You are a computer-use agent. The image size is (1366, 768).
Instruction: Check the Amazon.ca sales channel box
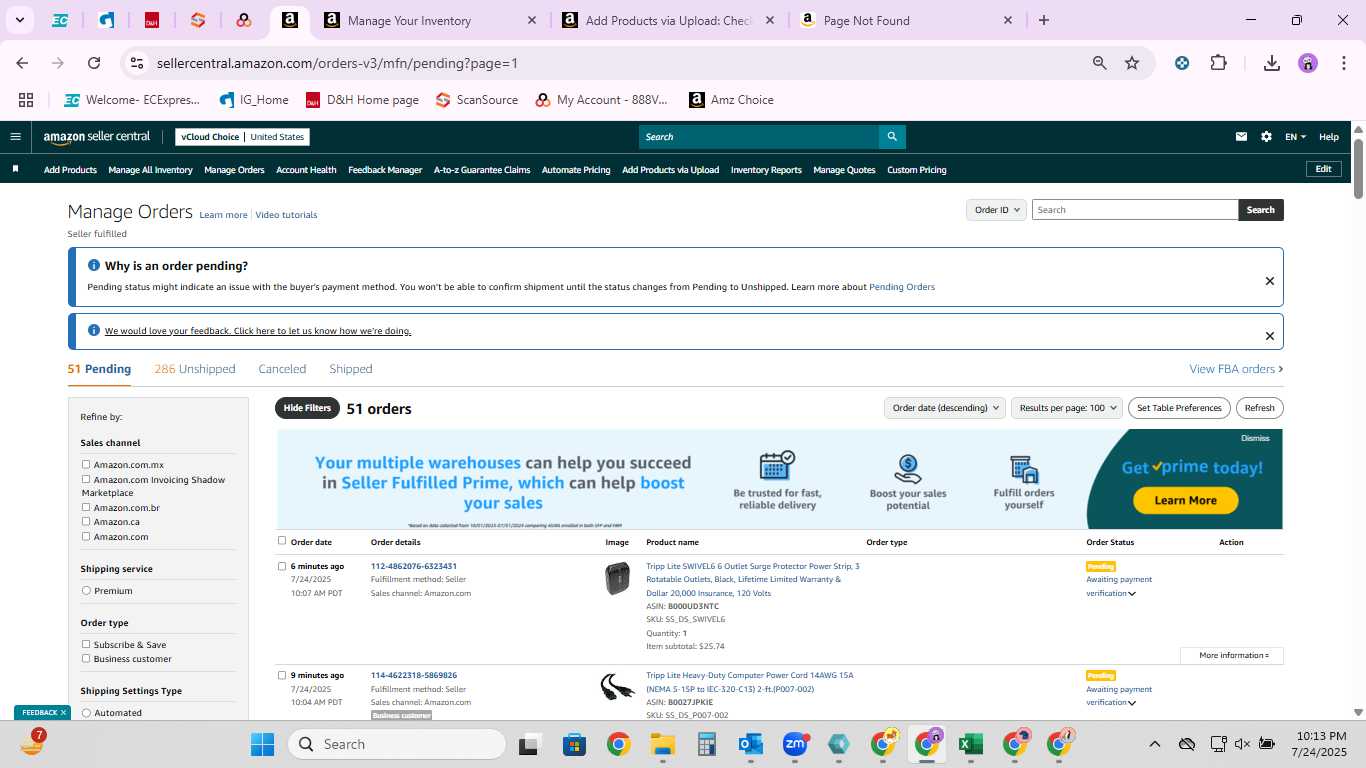click(x=86, y=521)
